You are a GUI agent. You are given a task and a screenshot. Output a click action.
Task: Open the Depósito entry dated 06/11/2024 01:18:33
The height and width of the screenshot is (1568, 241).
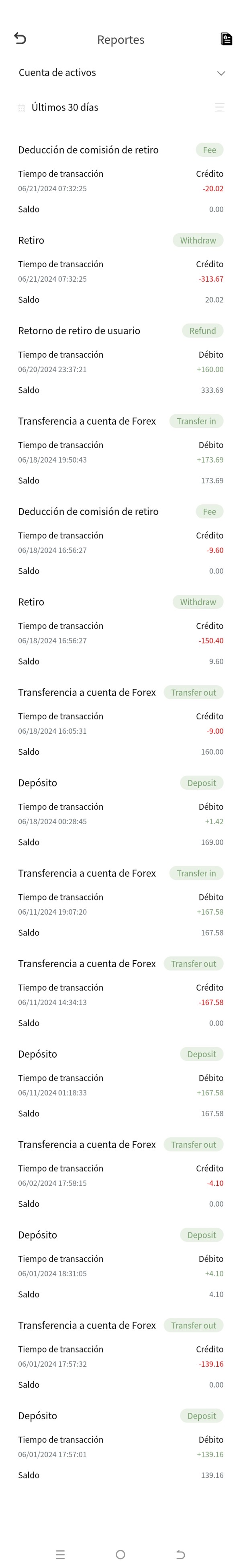coord(120,1083)
